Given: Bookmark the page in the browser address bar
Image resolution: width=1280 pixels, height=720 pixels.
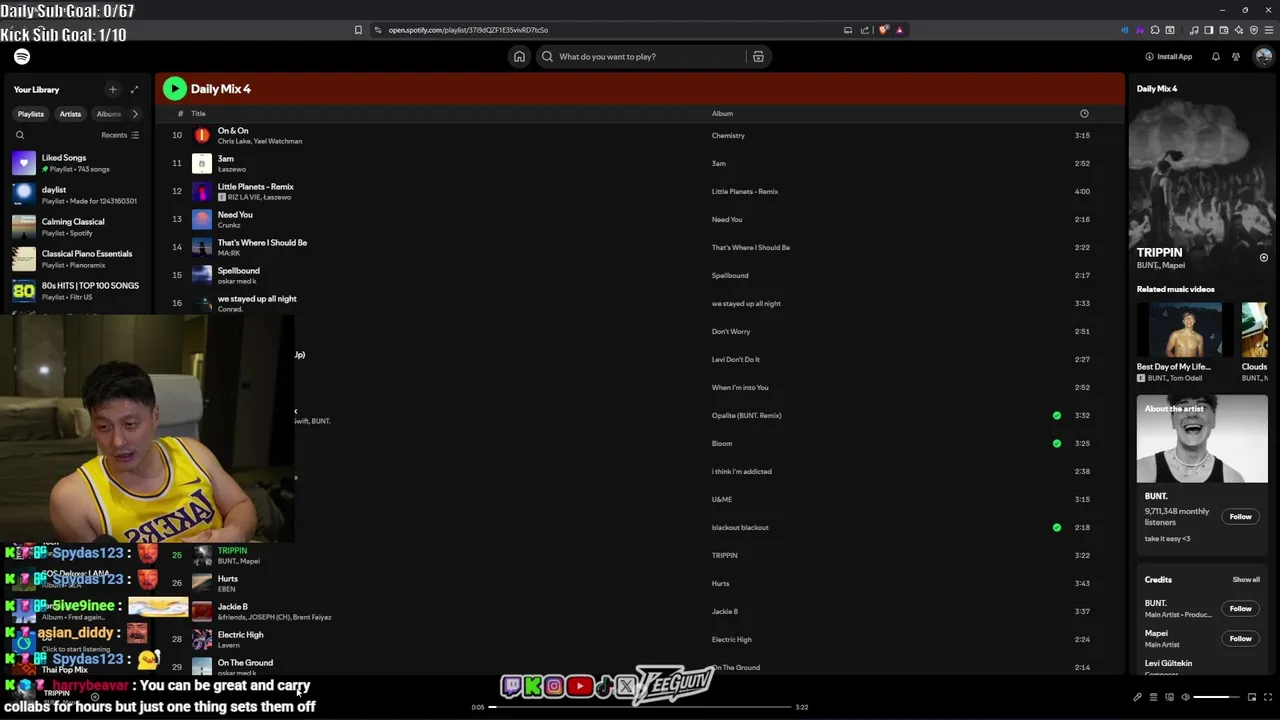Looking at the screenshot, I should pyautogui.click(x=358, y=30).
